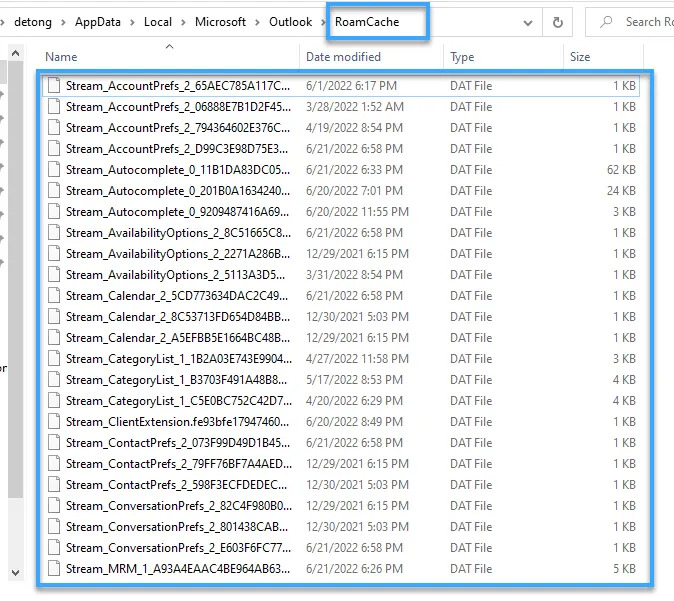The width and height of the screenshot is (674, 601).
Task: Click the date 6/20/2022 8:49 PM
Action: (354, 422)
